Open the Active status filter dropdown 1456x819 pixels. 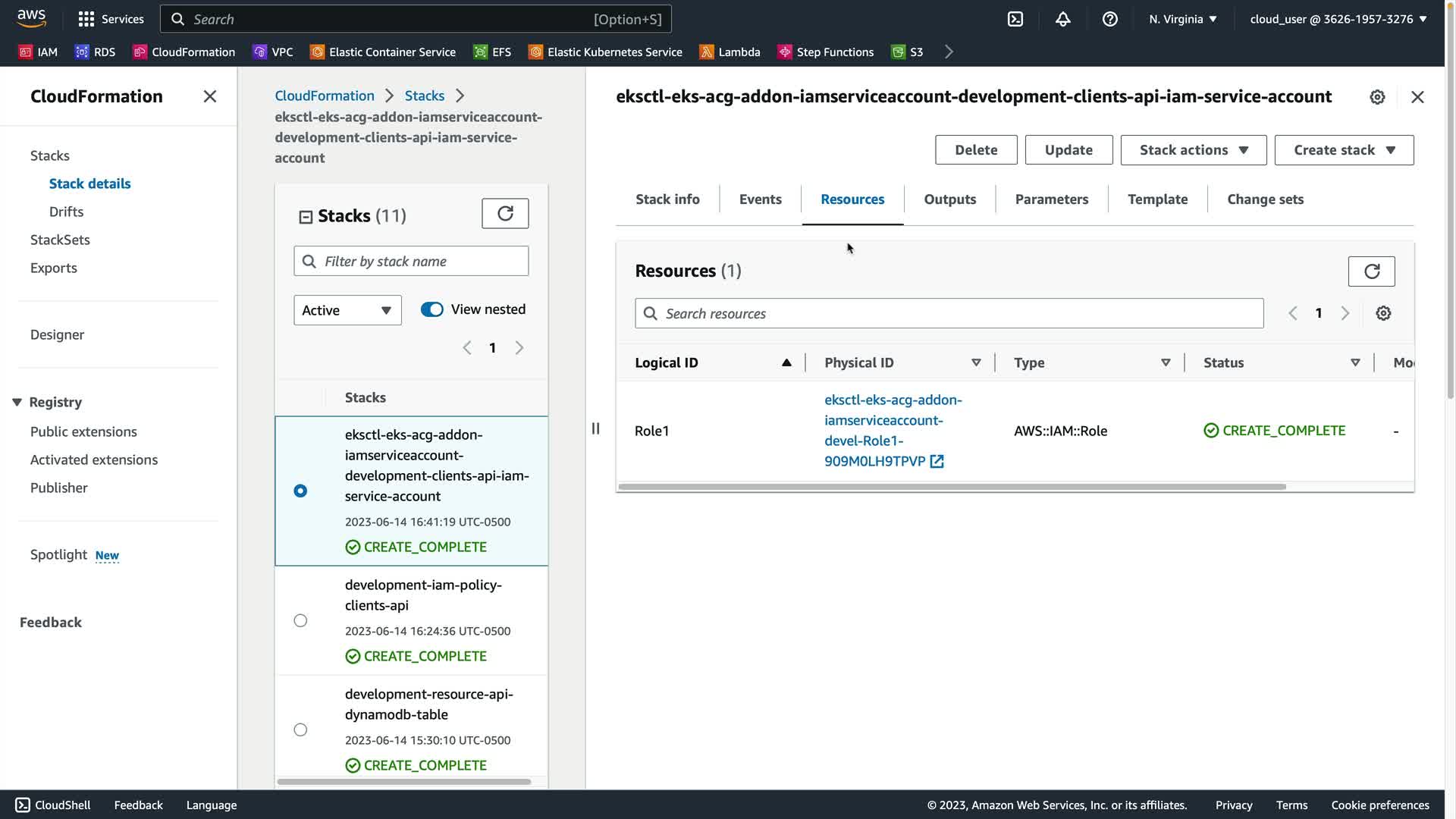[x=347, y=310]
